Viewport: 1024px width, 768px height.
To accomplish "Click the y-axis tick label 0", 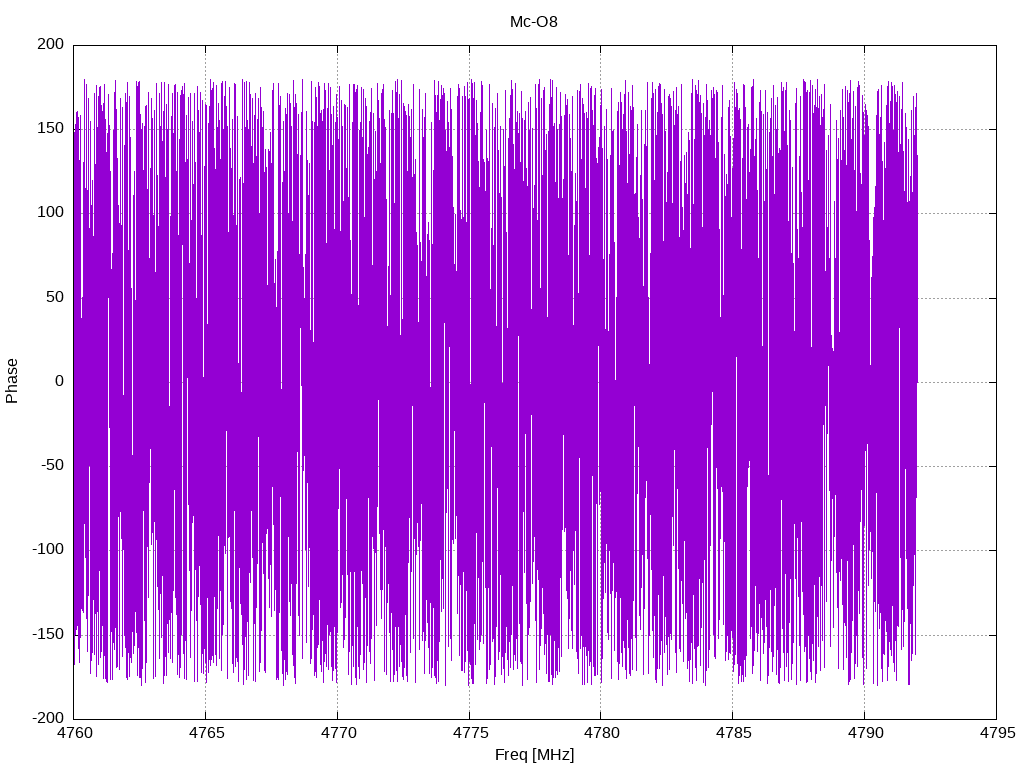I will tap(59, 381).
